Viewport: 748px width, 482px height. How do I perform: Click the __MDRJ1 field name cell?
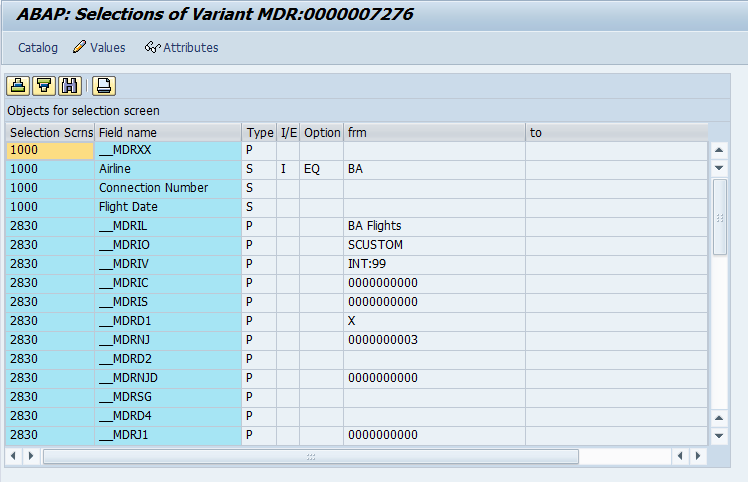[x=168, y=436]
